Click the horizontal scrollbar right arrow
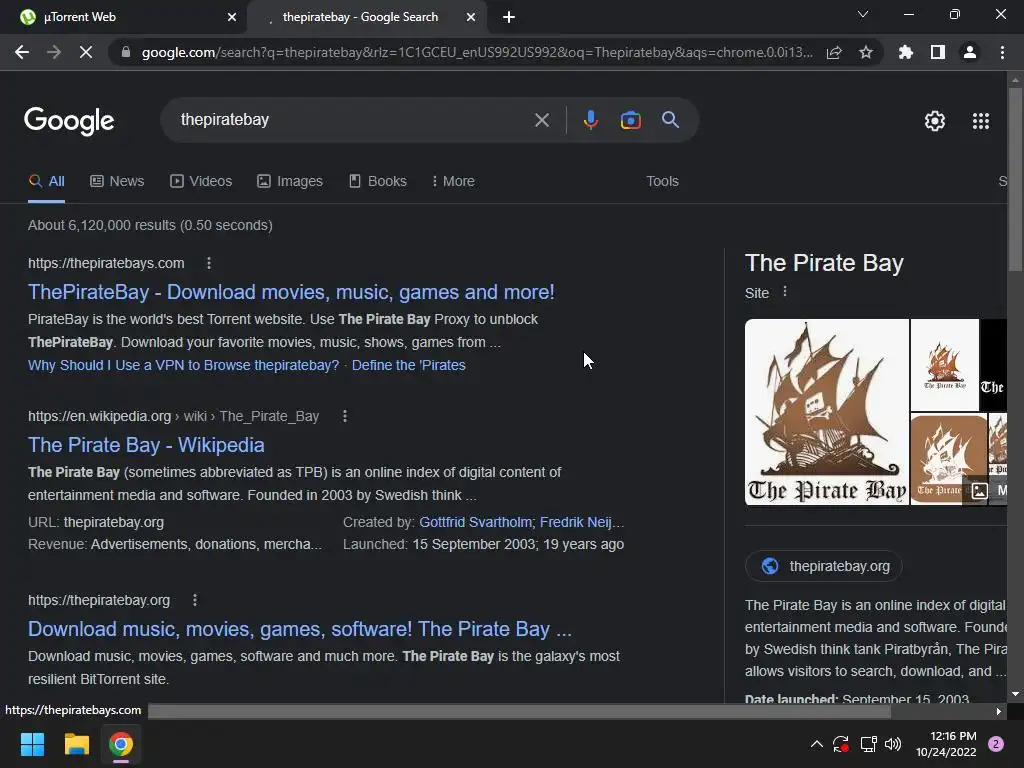Image resolution: width=1024 pixels, height=768 pixels. pyautogui.click(x=999, y=711)
